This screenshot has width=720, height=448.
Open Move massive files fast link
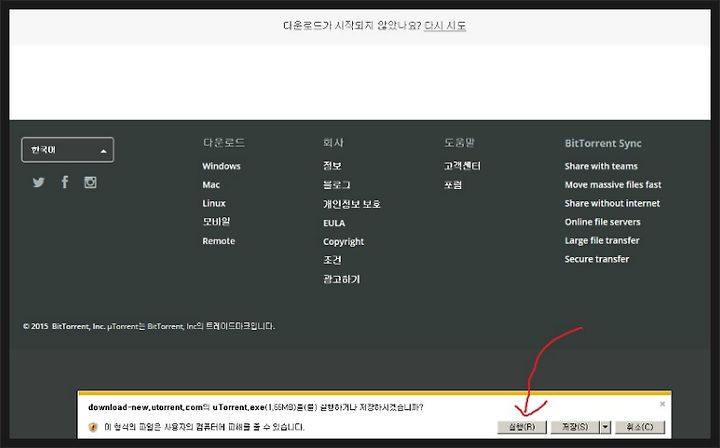coord(613,185)
